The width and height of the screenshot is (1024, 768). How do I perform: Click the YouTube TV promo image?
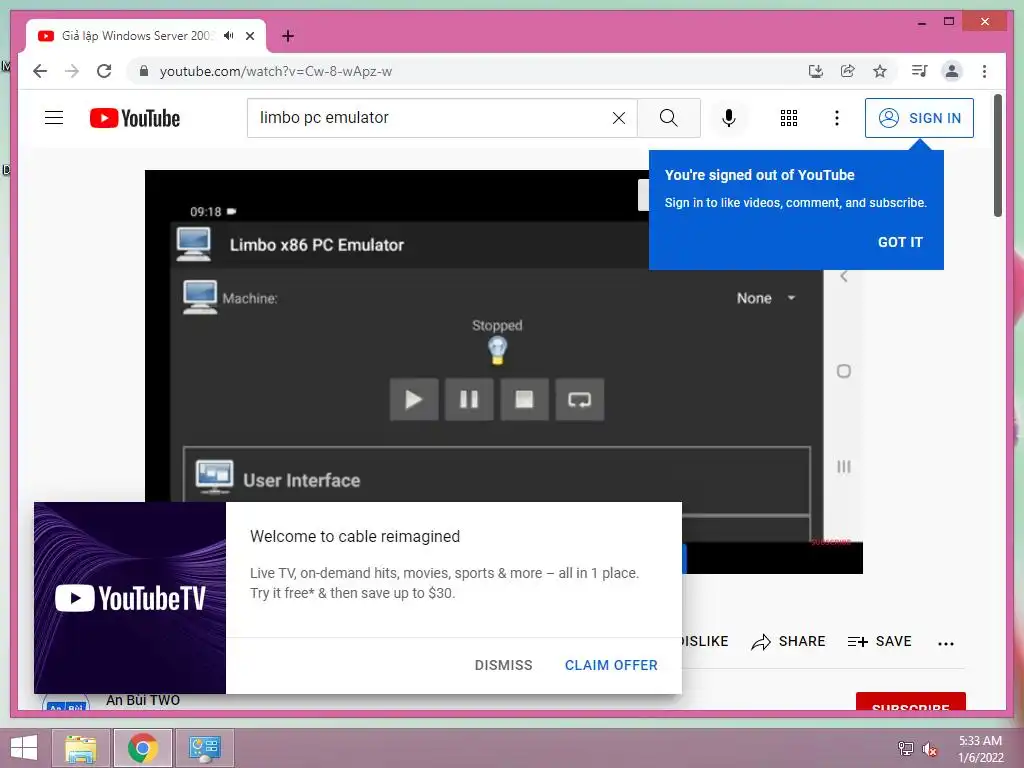[130, 598]
